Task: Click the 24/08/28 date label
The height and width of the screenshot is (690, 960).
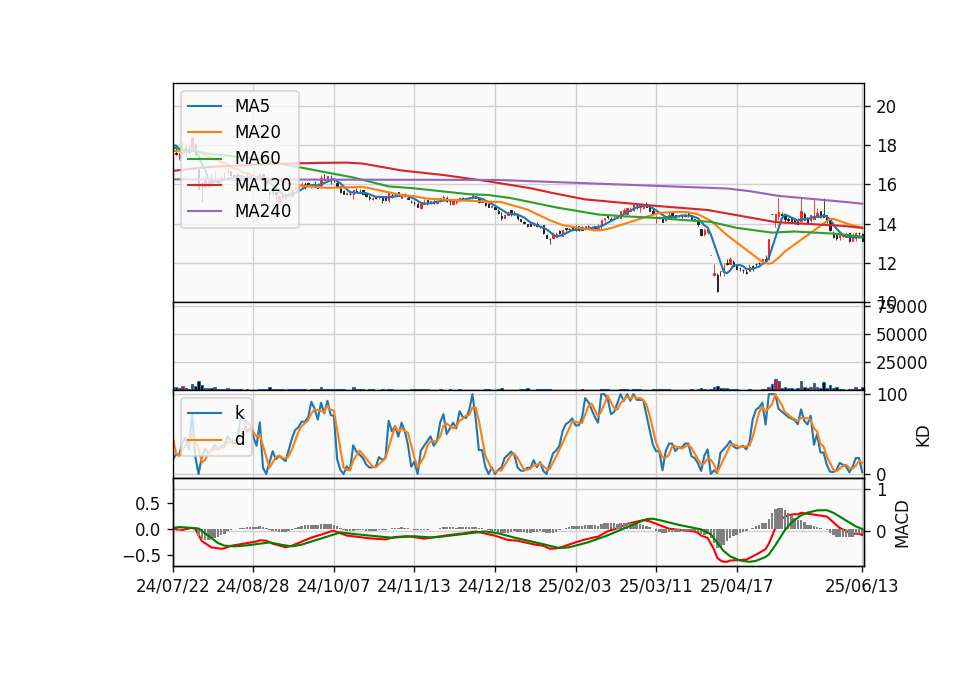Action: (253, 586)
